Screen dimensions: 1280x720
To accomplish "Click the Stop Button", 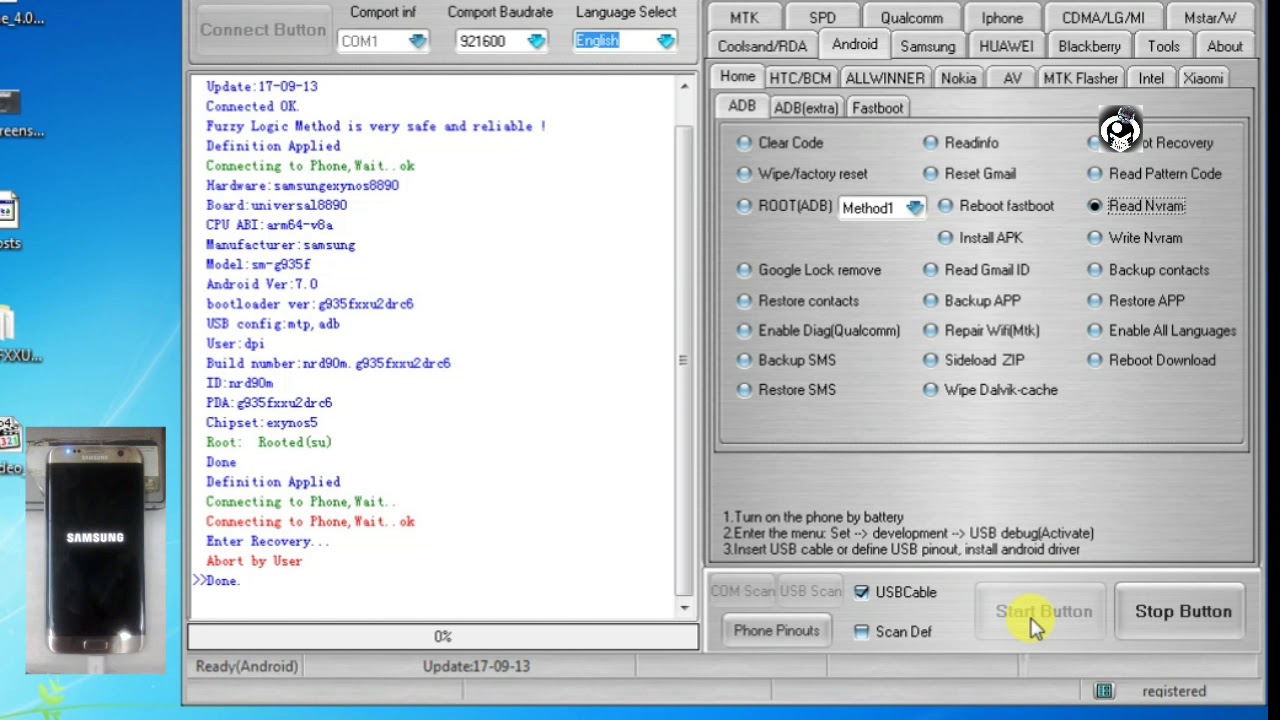I will (1183, 611).
